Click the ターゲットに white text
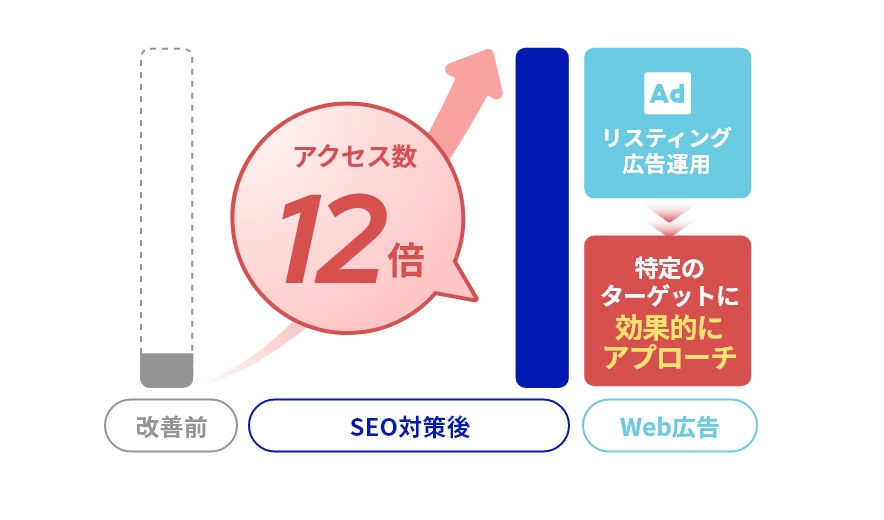 (x=670, y=296)
